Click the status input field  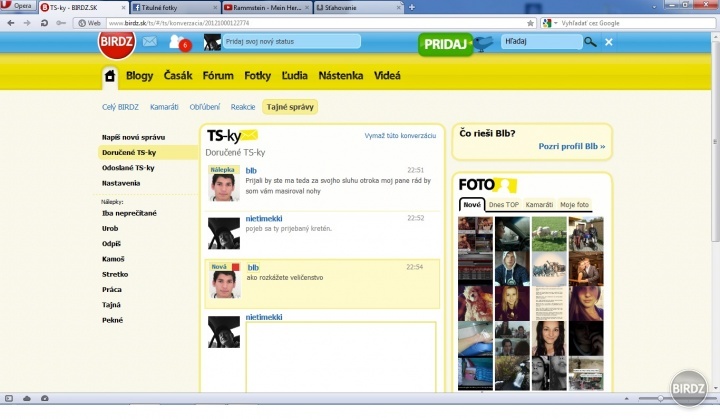(292, 41)
